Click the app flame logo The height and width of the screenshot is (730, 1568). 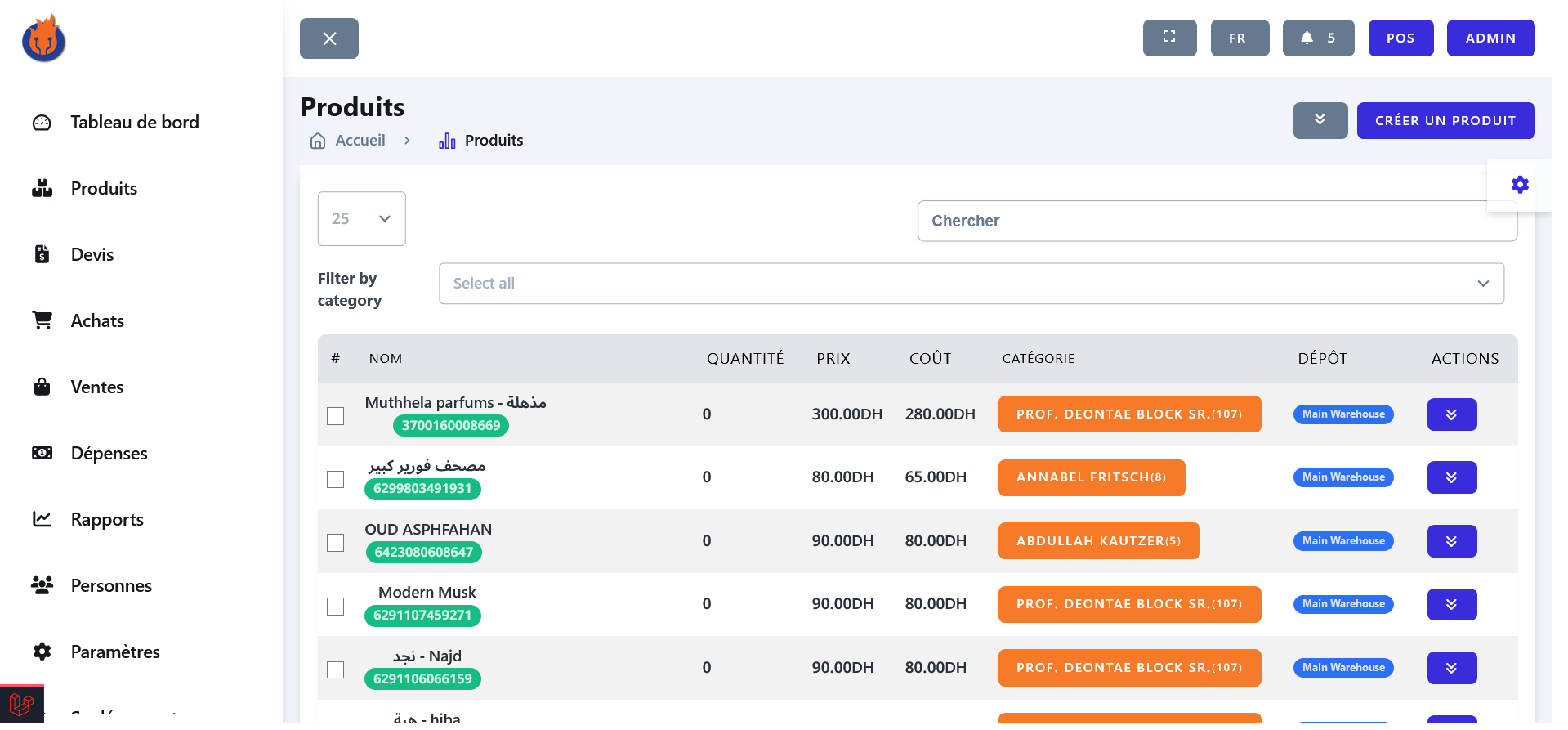(44, 38)
